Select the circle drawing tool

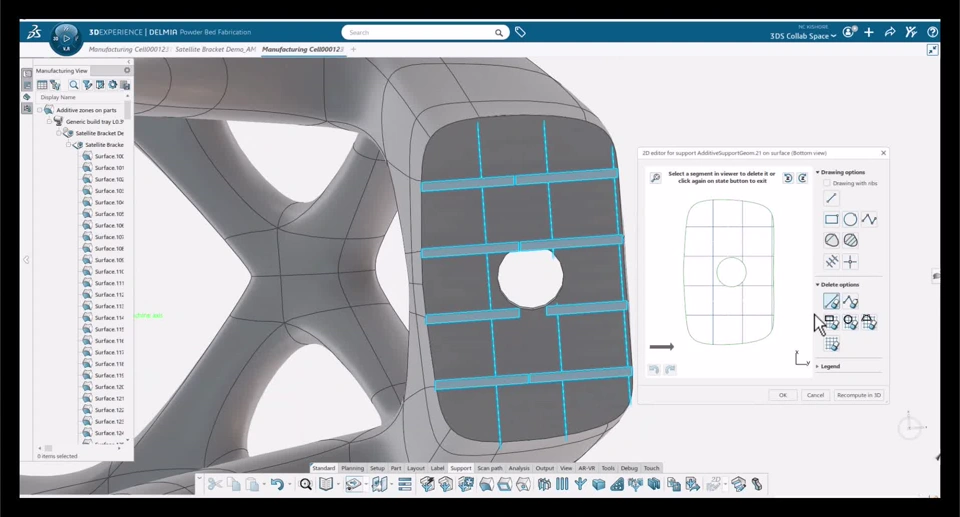850,219
